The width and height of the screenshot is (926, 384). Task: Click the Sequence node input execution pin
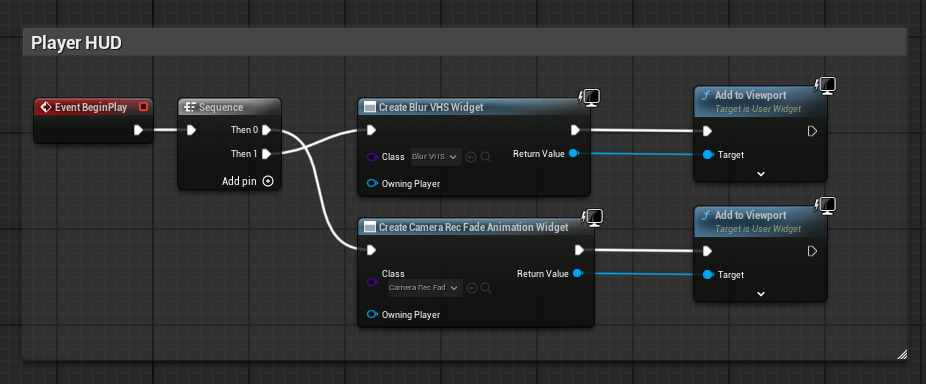coord(191,130)
